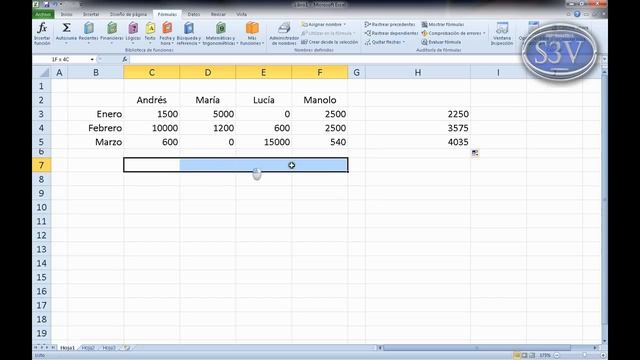
Task: Click Crear desde la selección
Action: pos(329,42)
